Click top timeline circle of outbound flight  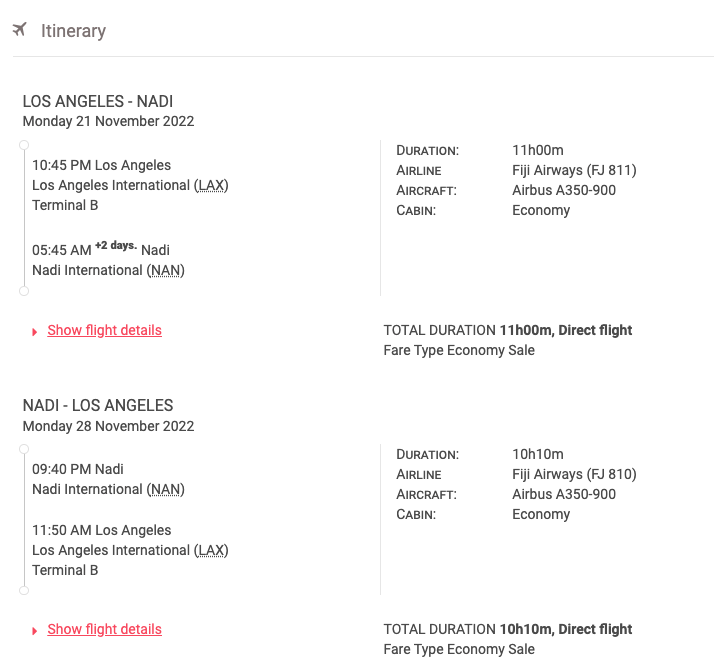[x=24, y=146]
